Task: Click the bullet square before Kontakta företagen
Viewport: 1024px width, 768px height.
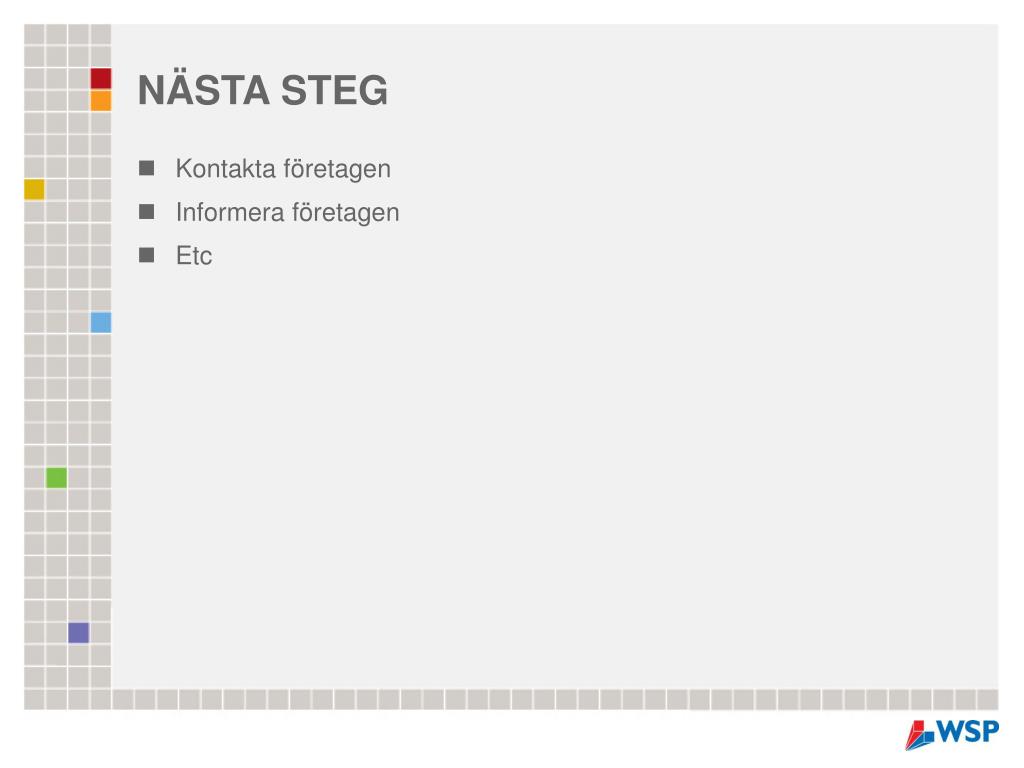Action: tap(146, 168)
